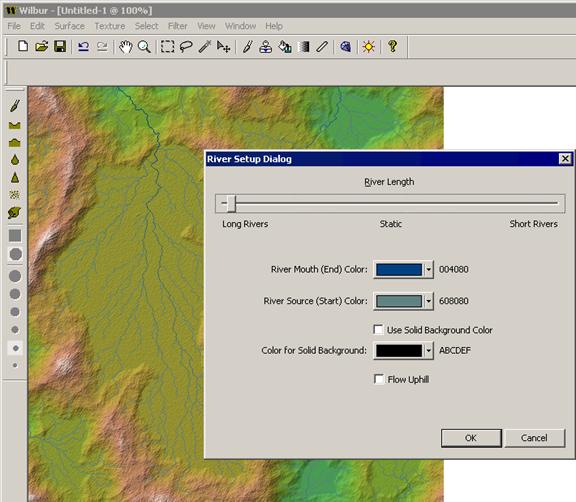Image resolution: width=576 pixels, height=502 pixels.
Task: Select the Zoom magnifier tool
Action: (x=144, y=47)
